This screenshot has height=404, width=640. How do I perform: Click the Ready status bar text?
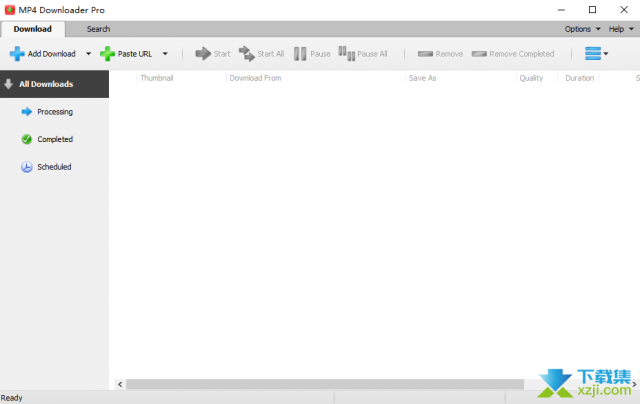[11, 398]
